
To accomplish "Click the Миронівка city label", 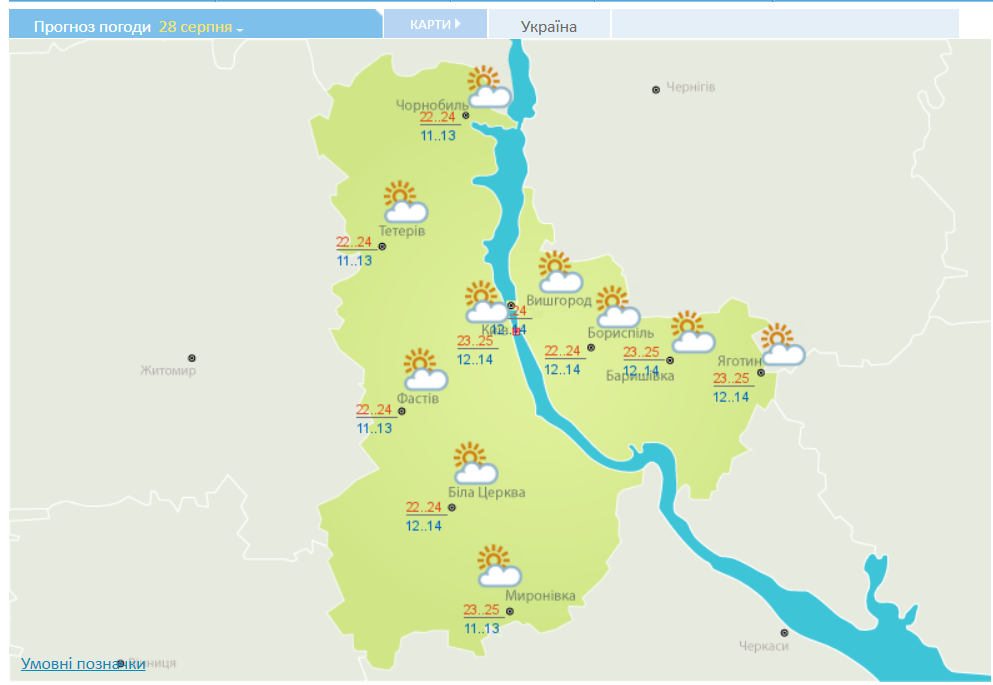I will [x=540, y=596].
